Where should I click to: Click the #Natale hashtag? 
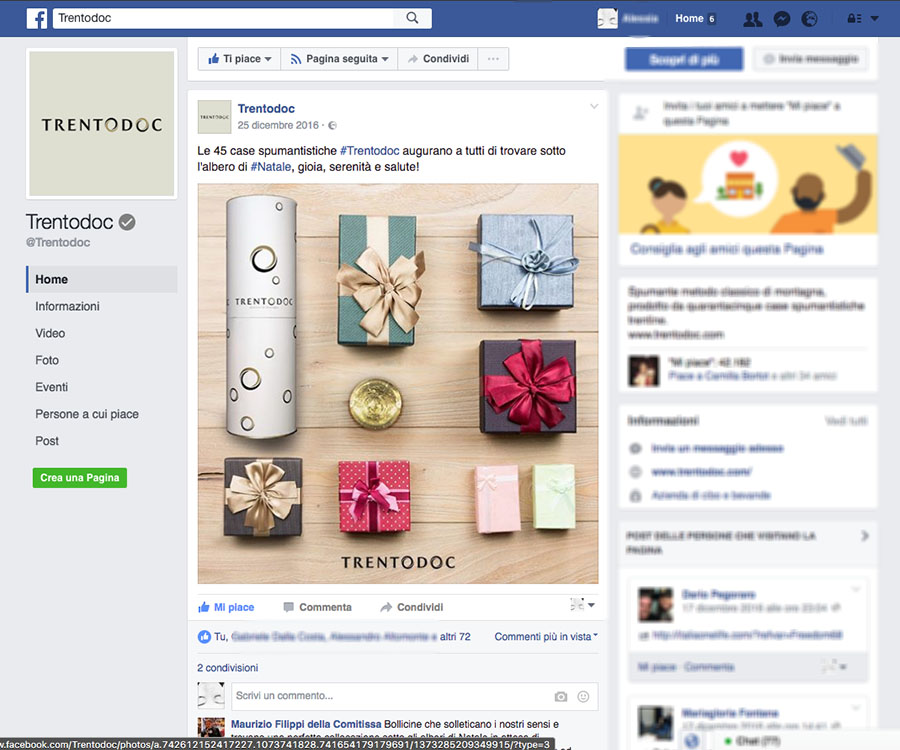point(271,167)
